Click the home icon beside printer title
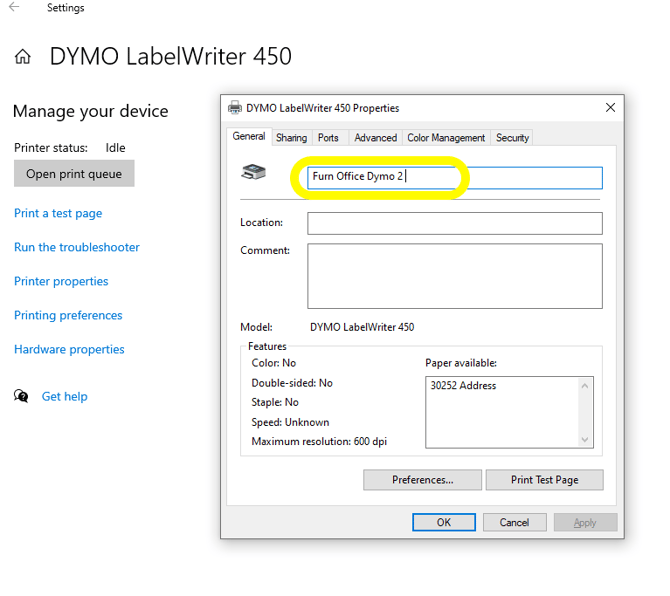670x596 pixels. point(23,57)
